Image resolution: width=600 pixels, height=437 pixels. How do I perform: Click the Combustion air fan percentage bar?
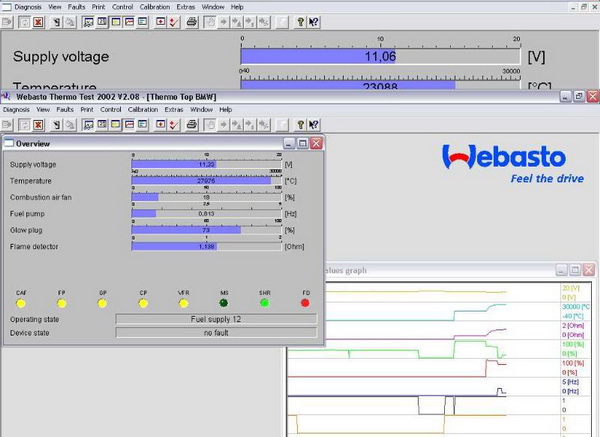coord(207,197)
